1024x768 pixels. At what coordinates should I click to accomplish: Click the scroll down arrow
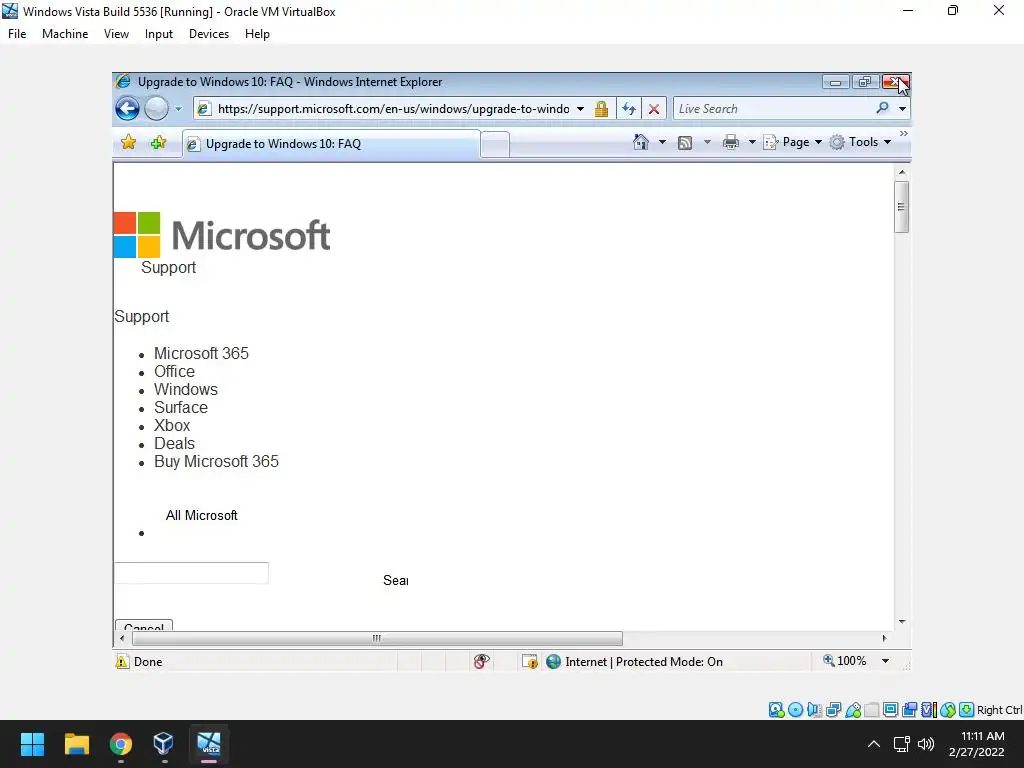(902, 622)
